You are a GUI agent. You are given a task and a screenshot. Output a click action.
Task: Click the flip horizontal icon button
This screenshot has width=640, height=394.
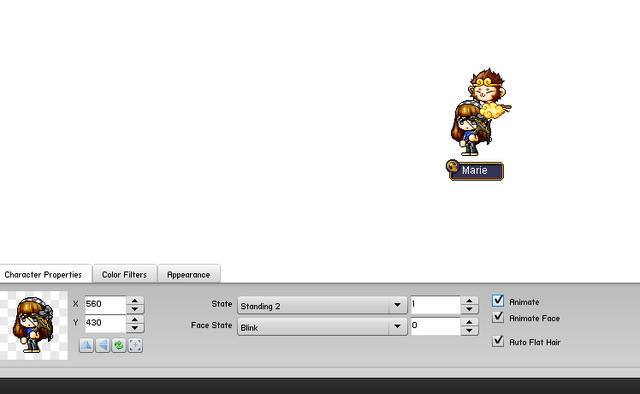(86, 345)
